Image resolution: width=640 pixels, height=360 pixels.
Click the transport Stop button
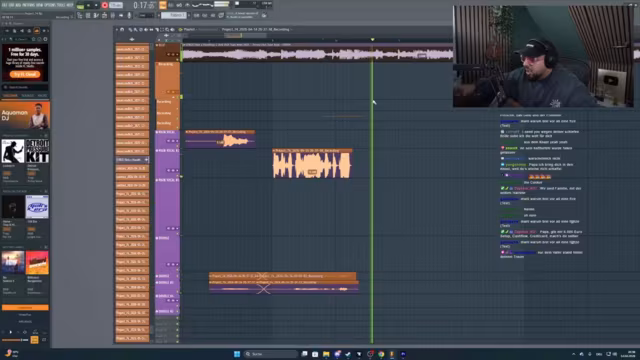(x=96, y=5)
